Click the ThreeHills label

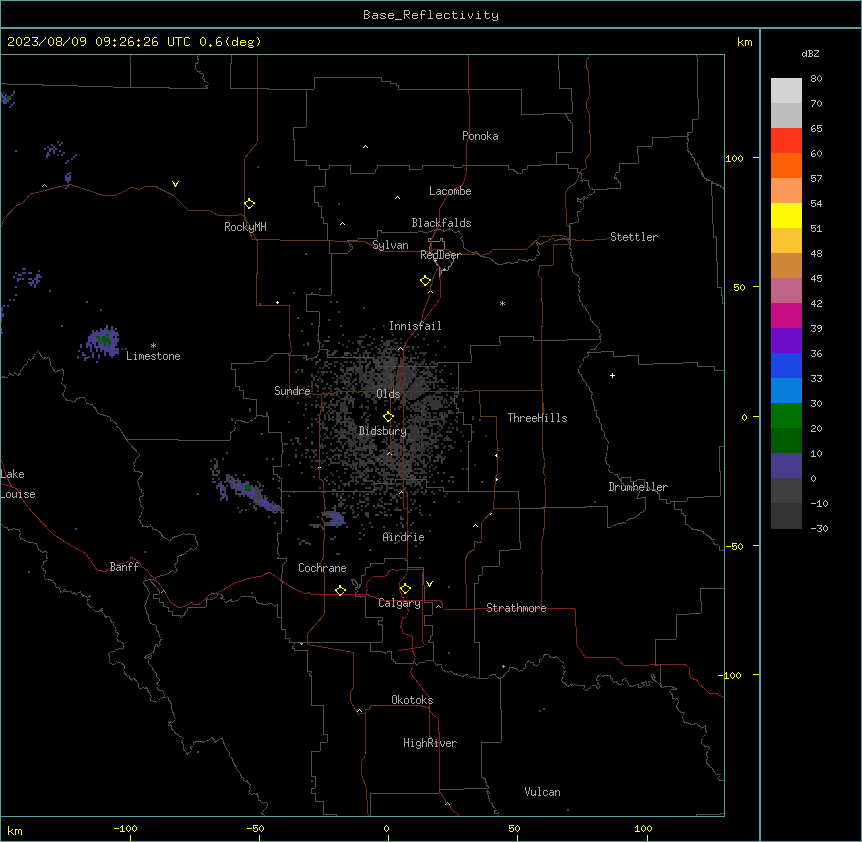[537, 418]
